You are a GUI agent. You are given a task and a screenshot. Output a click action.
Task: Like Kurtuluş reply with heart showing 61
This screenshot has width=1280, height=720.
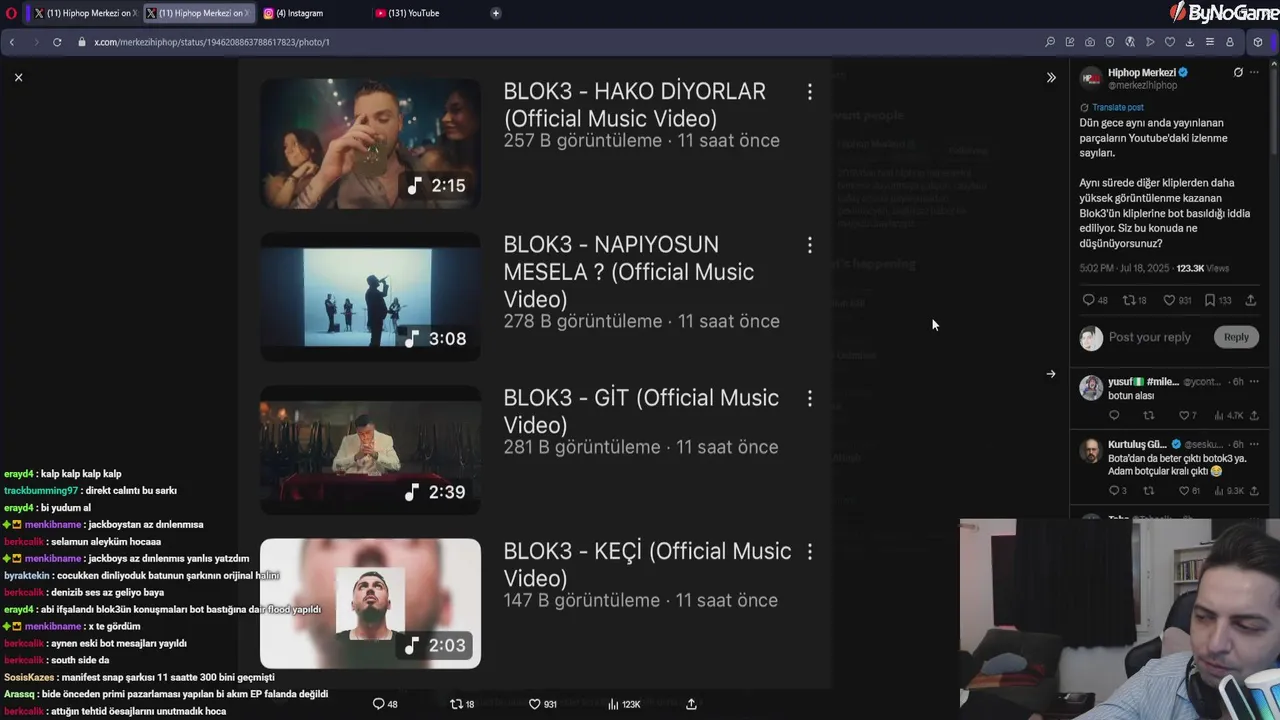point(1189,491)
